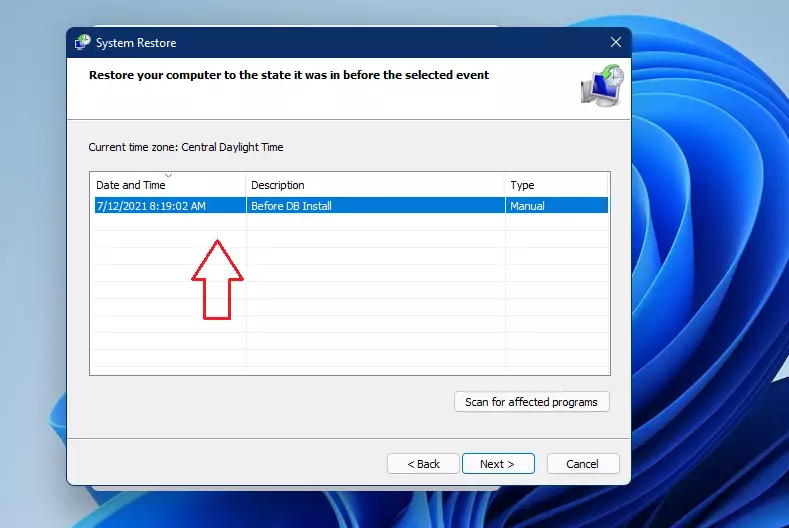
Task: Click Scan for affected programs
Action: coord(531,402)
